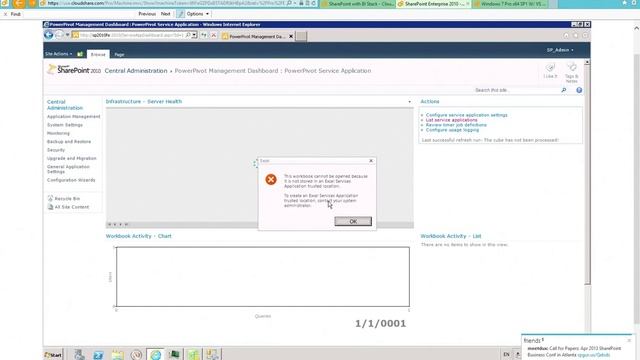Click OK in the Excel error dialog

(353, 221)
